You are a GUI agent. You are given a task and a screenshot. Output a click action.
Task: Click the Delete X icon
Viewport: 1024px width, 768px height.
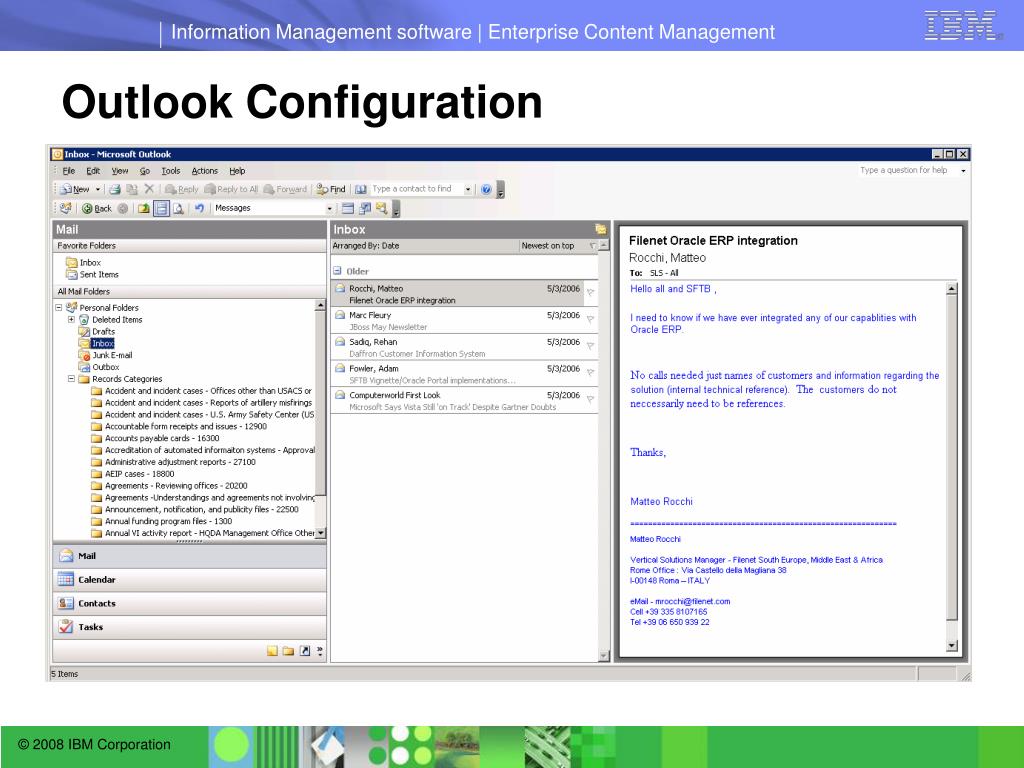coord(149,189)
